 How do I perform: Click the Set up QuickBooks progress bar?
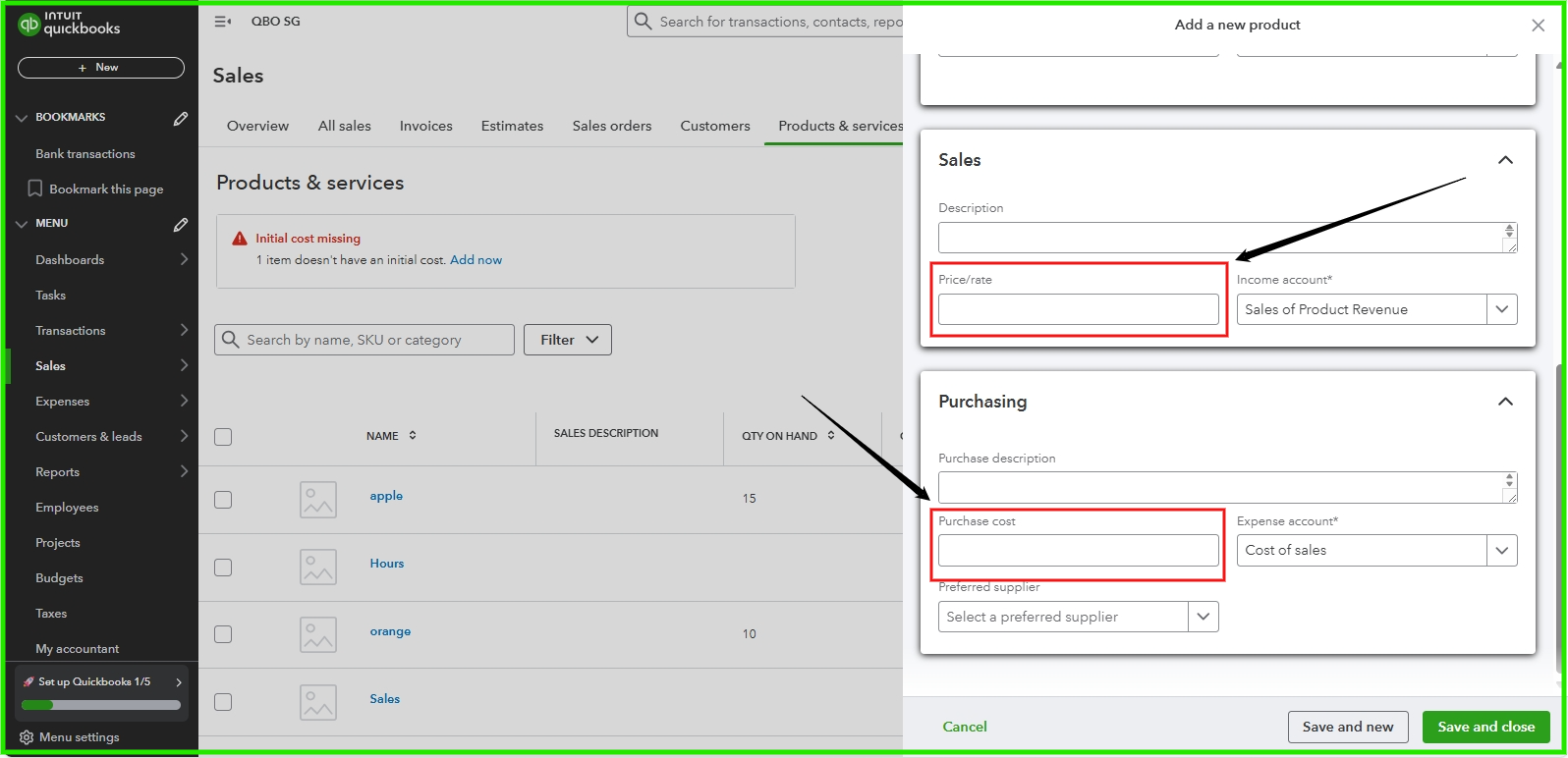click(x=101, y=705)
